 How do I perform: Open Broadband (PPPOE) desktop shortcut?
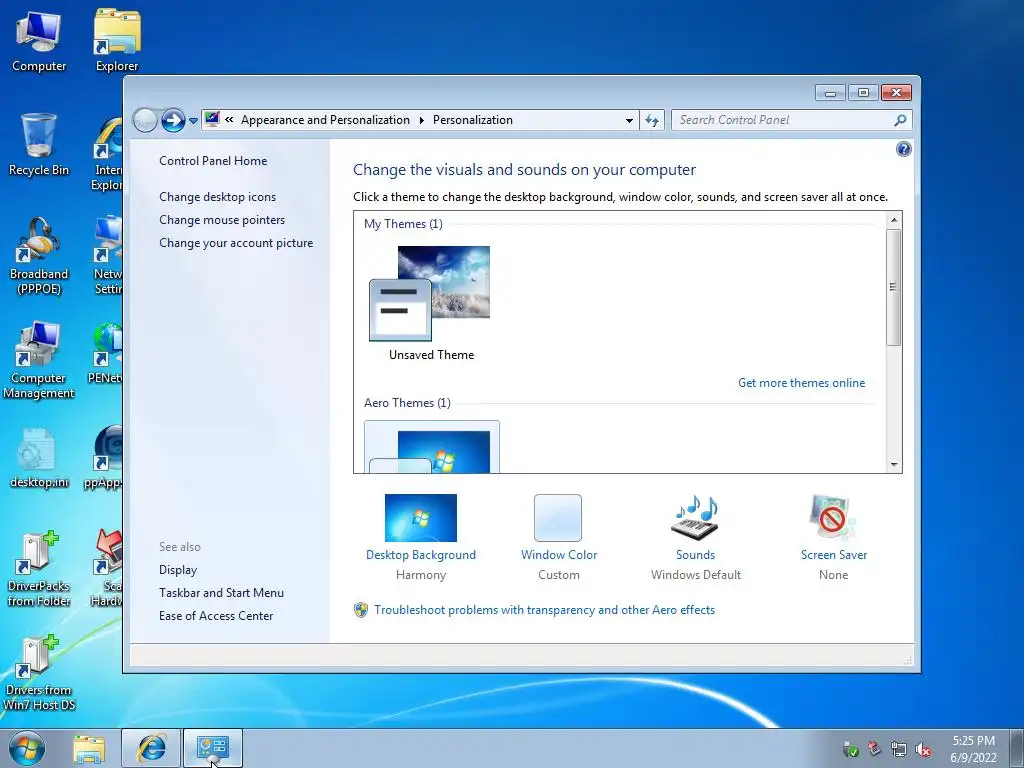click(39, 256)
